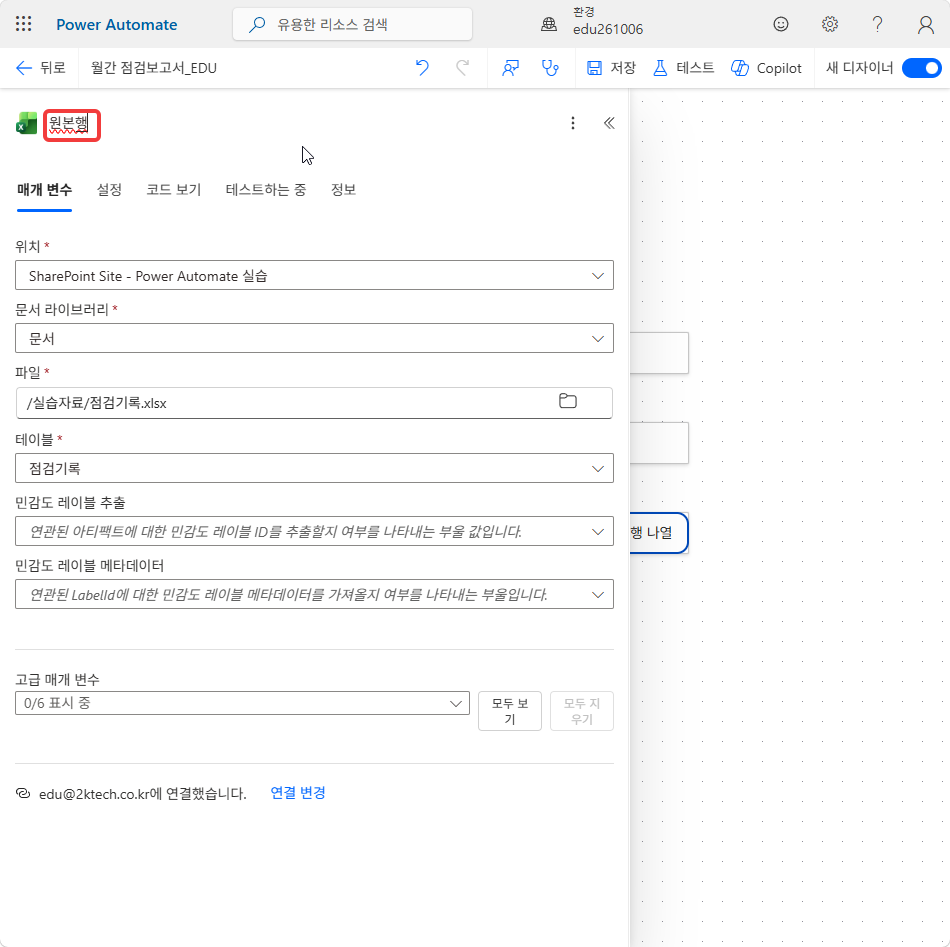The image size is (950, 947).
Task: Select the 행 나열 action card on canvas
Action: 659,533
